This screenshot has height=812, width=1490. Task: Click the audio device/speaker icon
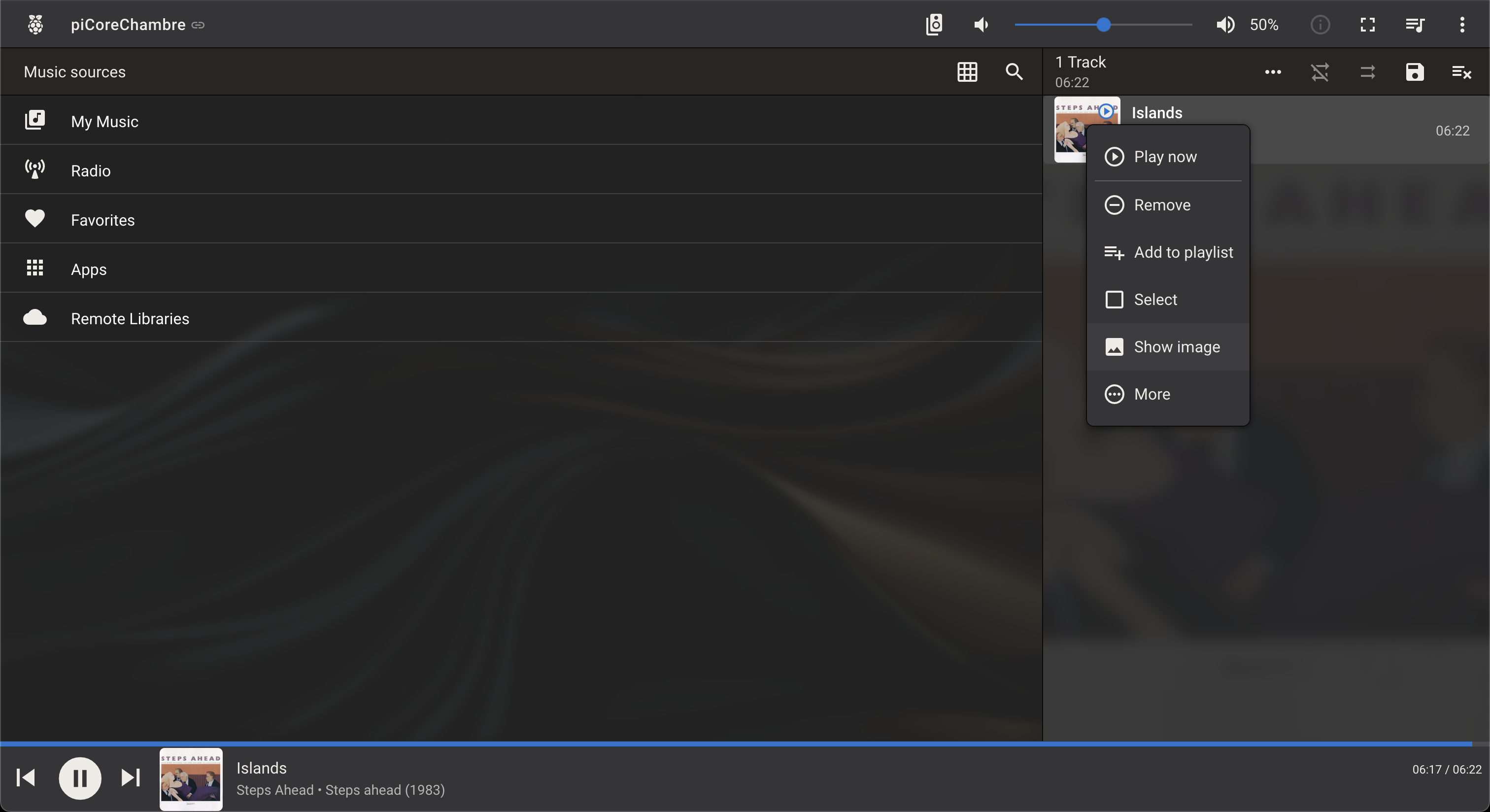tap(932, 24)
